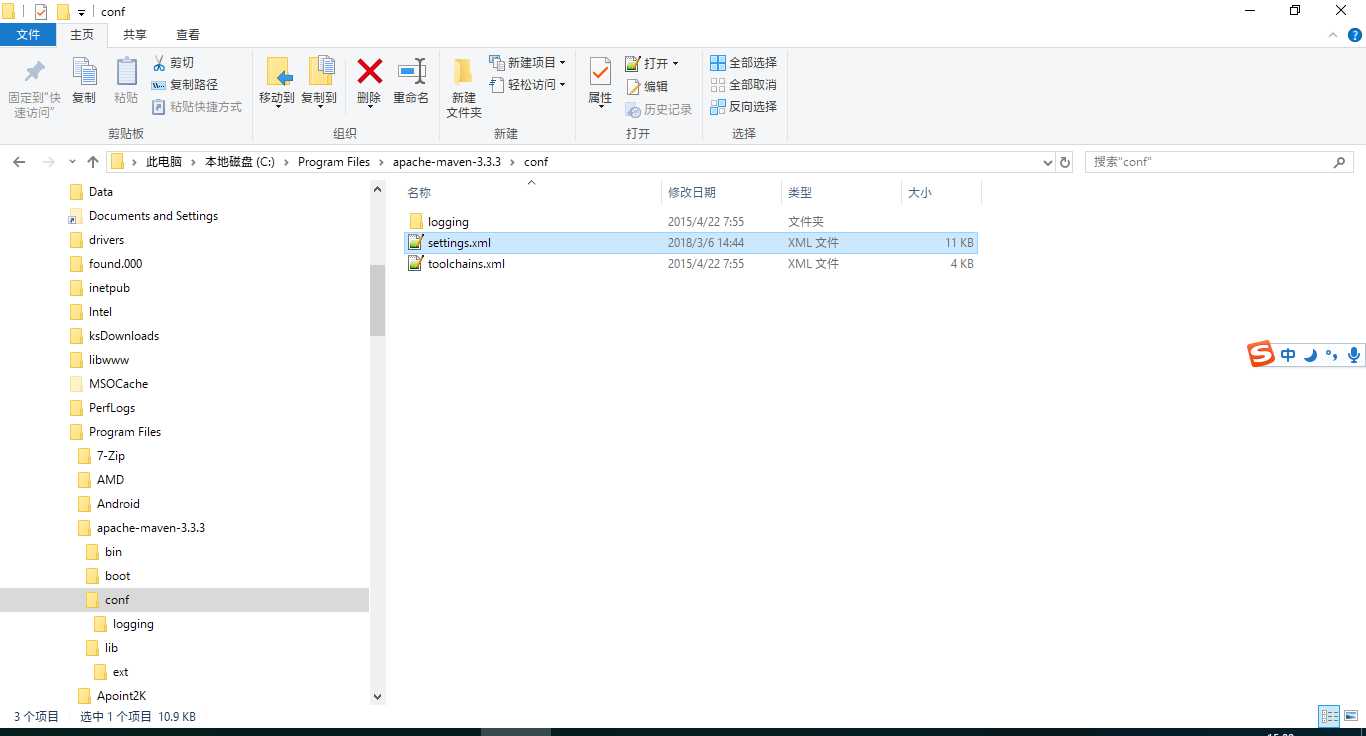
Task: Click the Sogou microphone icon
Action: pyautogui.click(x=1354, y=354)
